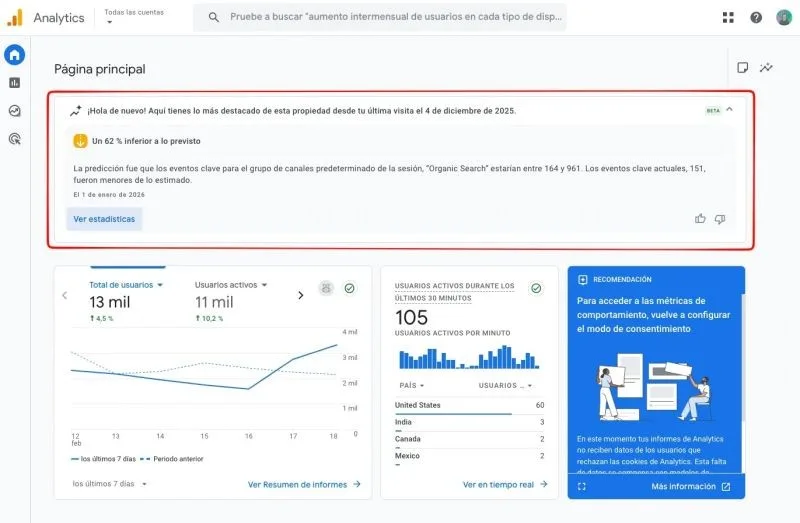Click the data quality check icon on users card
Screen dimensions: 800x523
pos(349,288)
